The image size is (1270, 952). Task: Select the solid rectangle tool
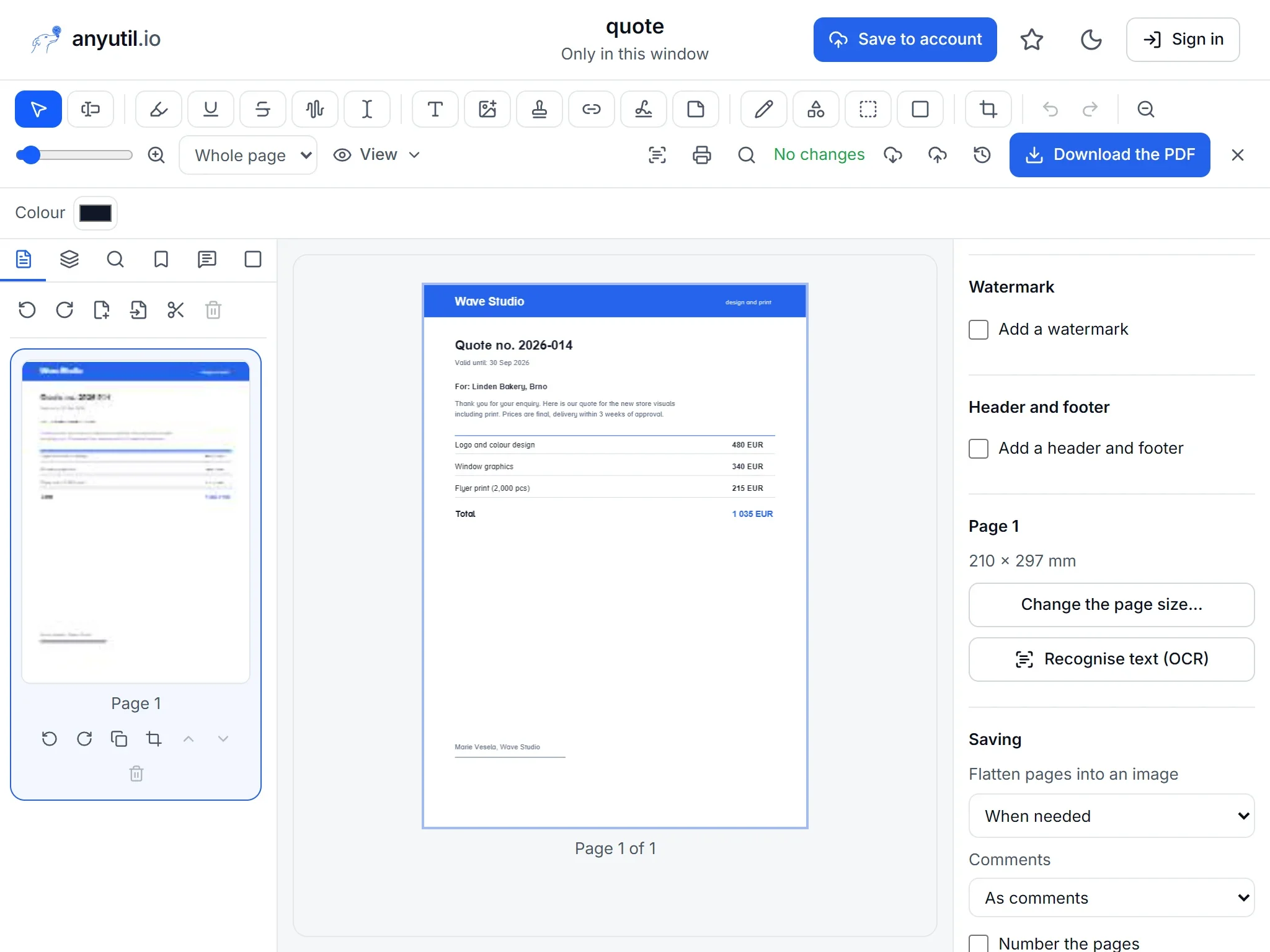pyautogui.click(x=920, y=110)
